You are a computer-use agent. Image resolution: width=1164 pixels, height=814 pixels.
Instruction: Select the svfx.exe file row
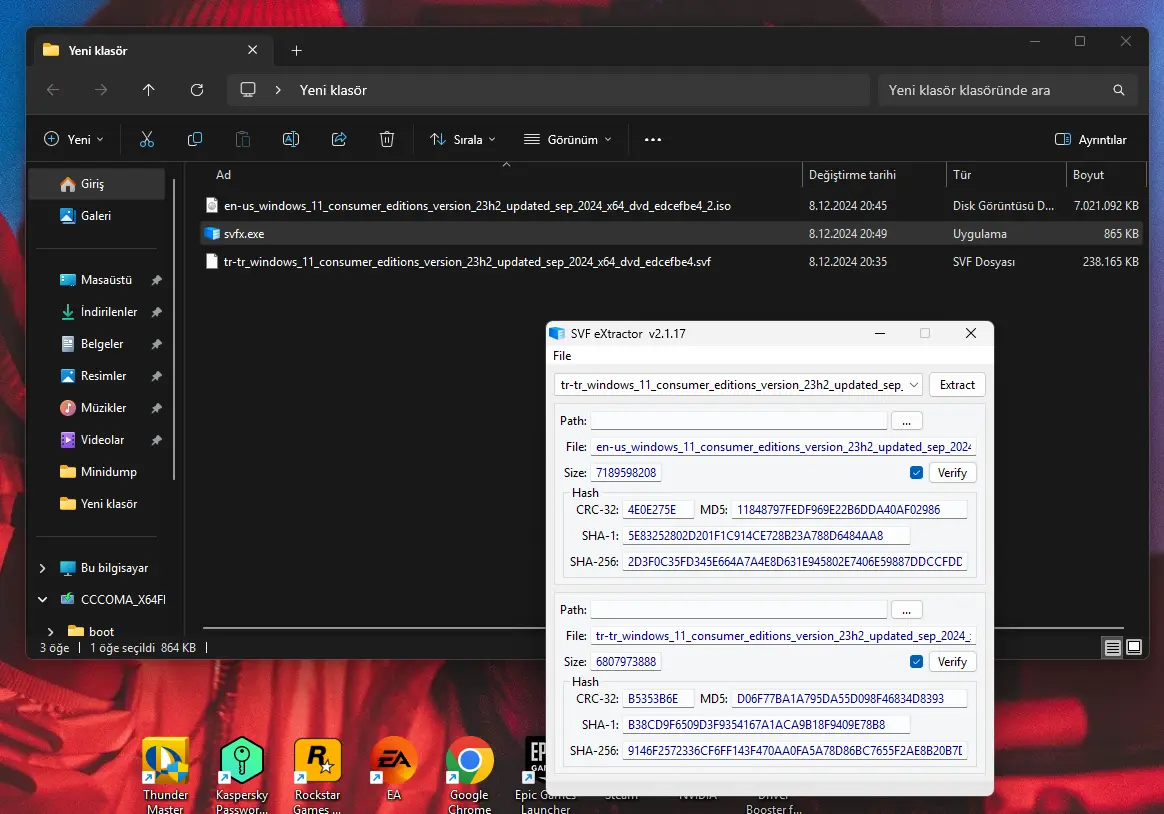pyautogui.click(x=673, y=234)
